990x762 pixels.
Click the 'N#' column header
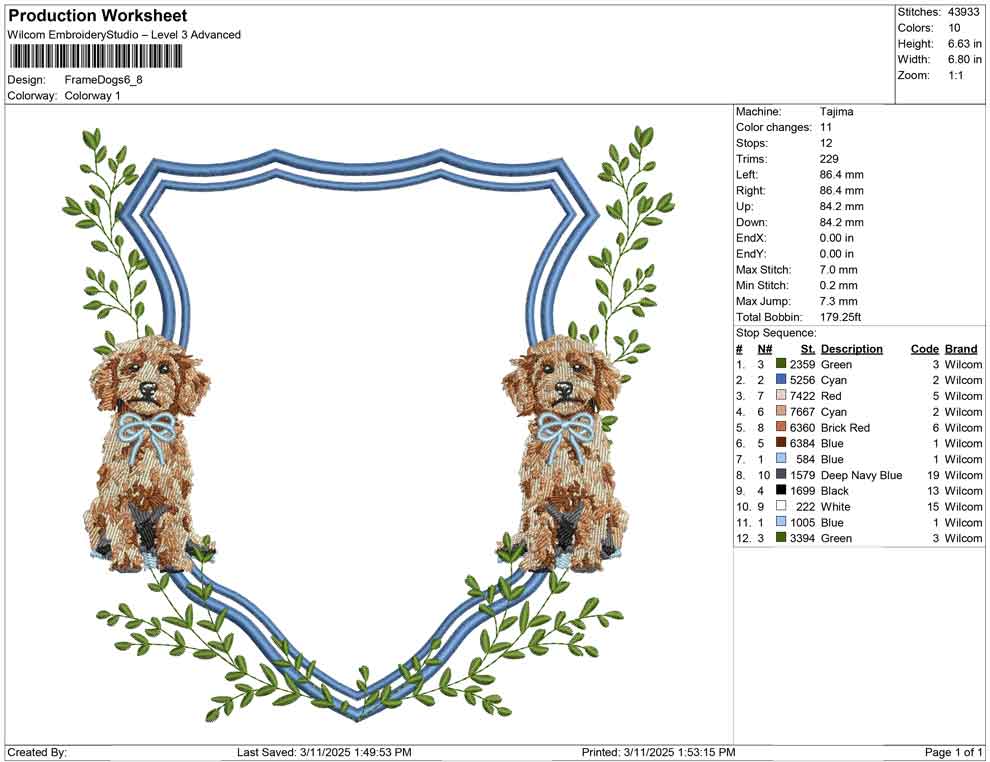[765, 349]
